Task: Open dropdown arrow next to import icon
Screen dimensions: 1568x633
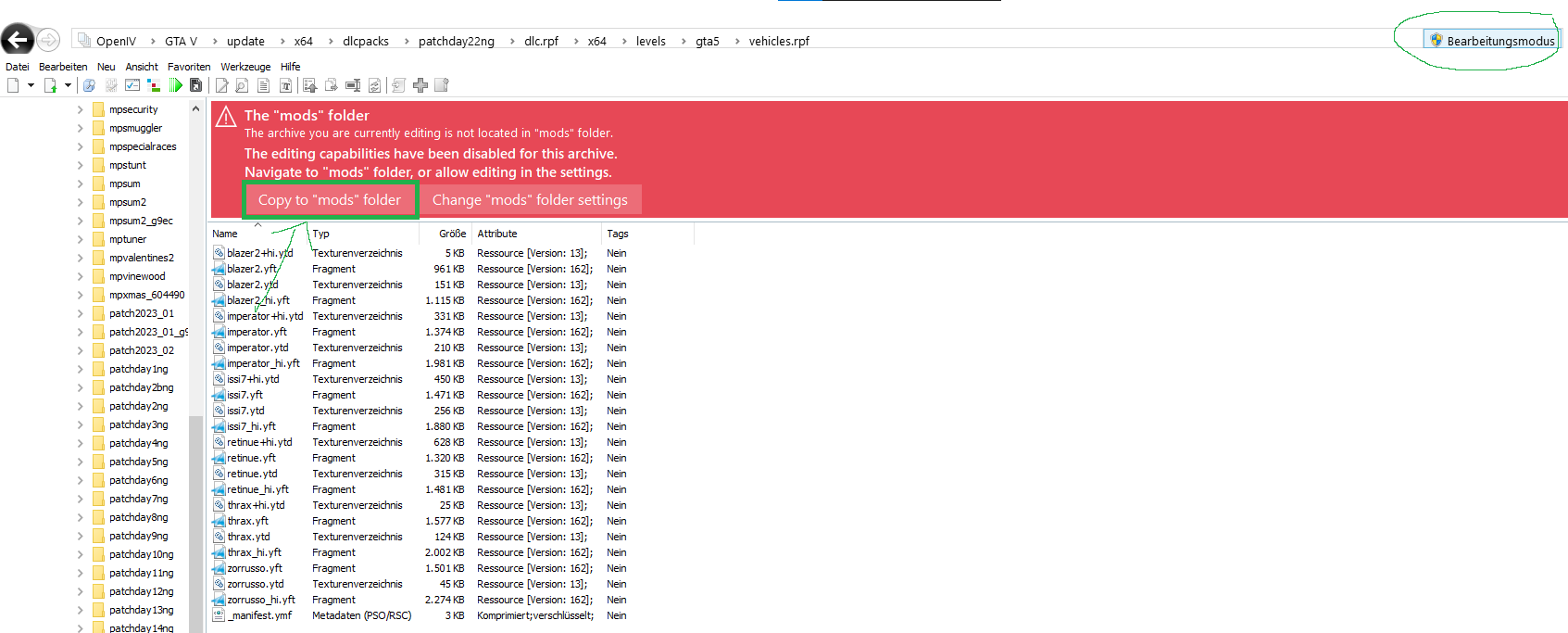Action: pos(68,85)
